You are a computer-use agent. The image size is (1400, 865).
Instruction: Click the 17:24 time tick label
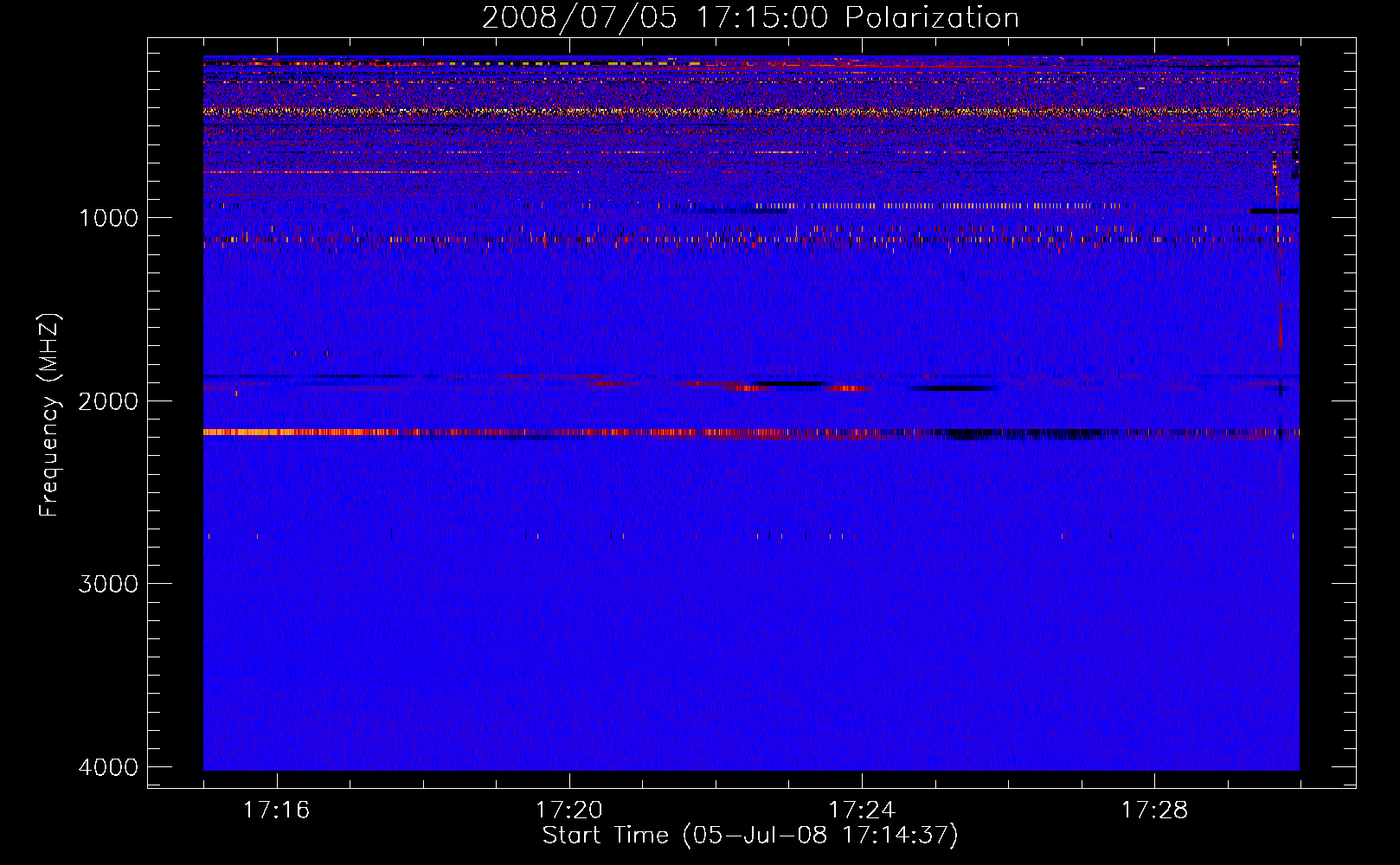pos(862,811)
